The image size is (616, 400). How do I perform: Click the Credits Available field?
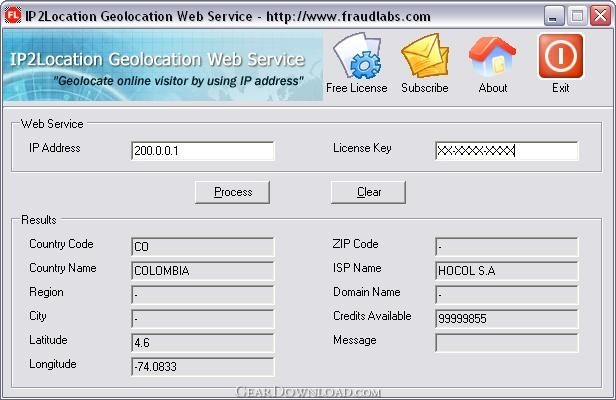click(507, 319)
